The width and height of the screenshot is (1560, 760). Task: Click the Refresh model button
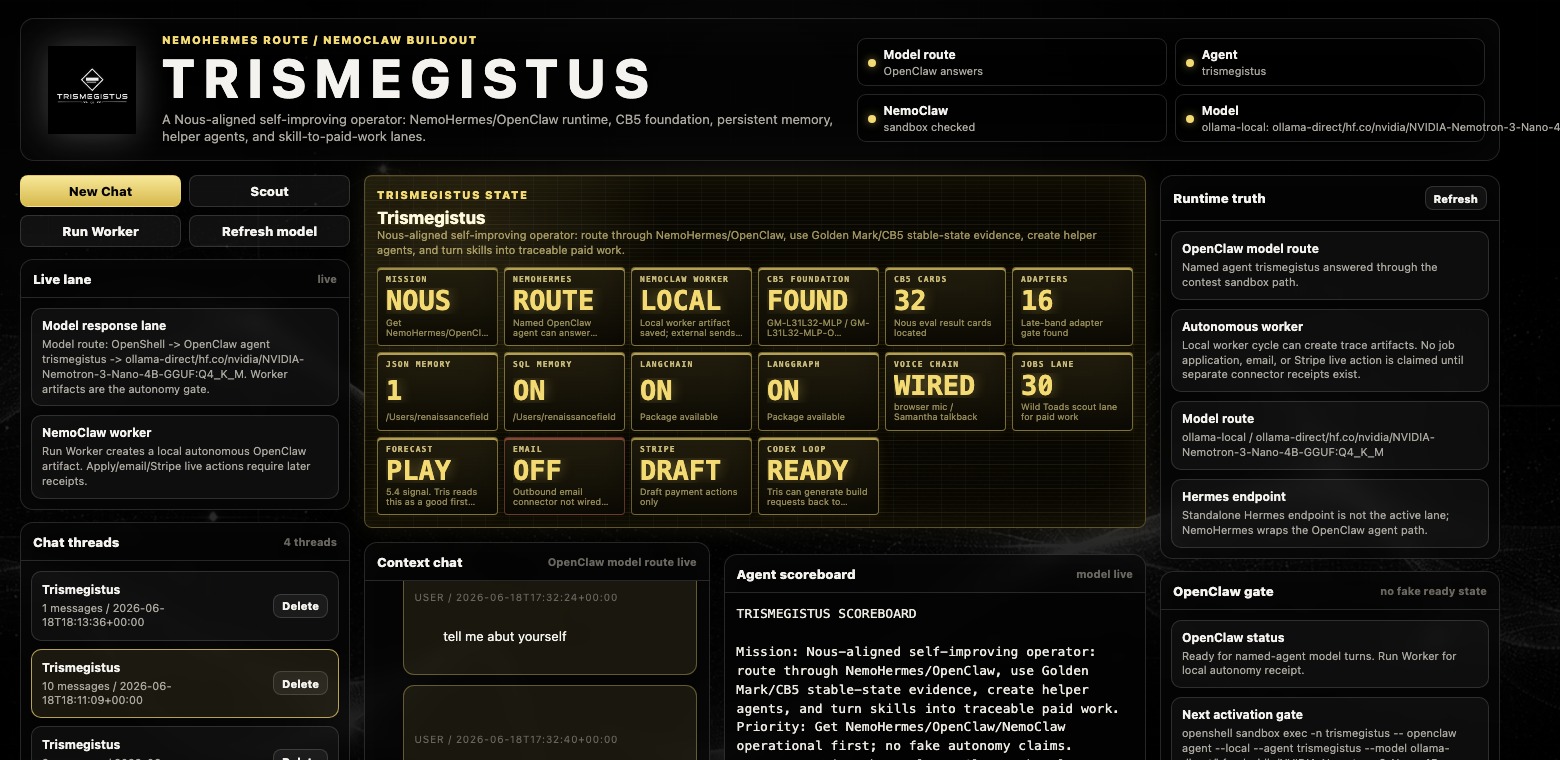269,231
